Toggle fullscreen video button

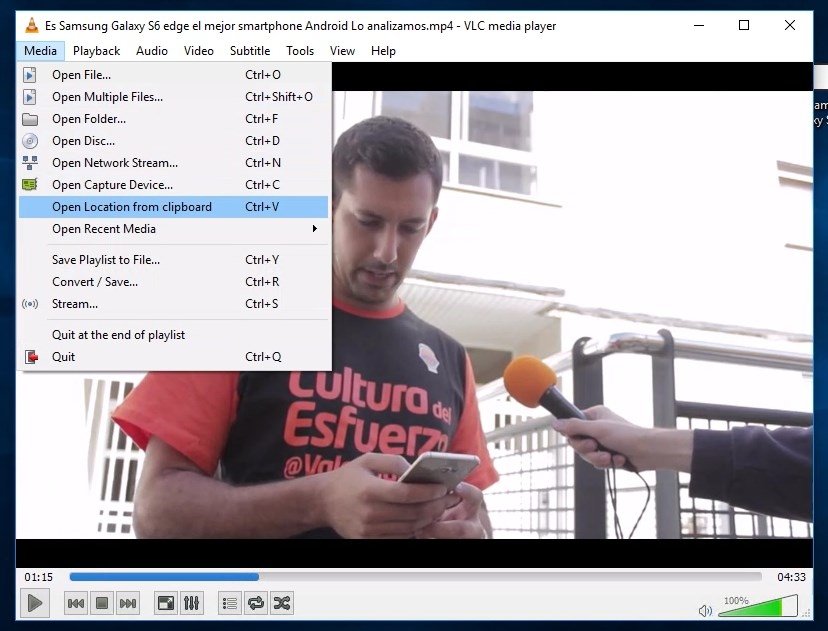click(x=166, y=603)
